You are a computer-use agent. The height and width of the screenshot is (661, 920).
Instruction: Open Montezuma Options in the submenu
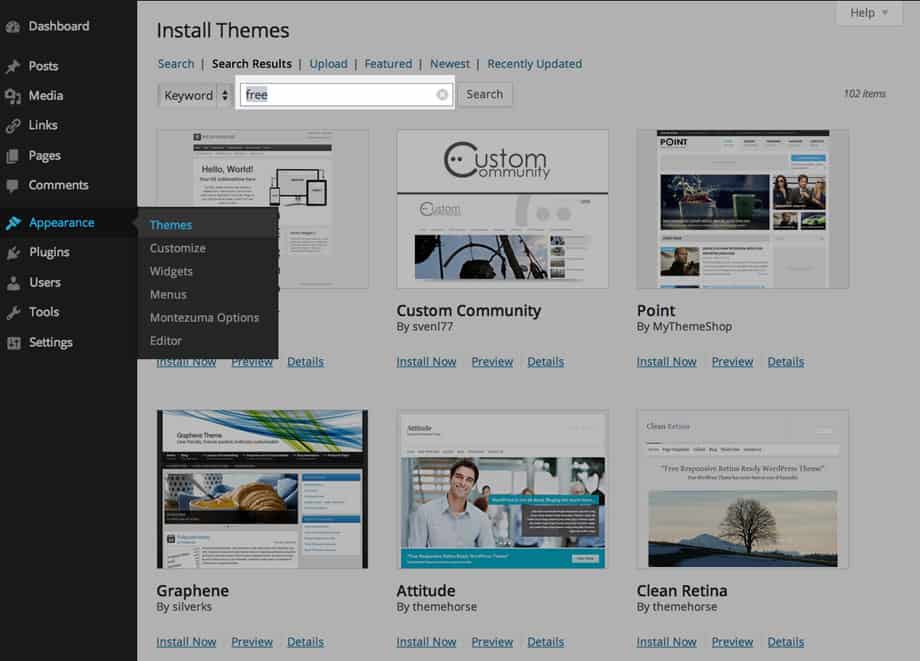pyautogui.click(x=204, y=318)
